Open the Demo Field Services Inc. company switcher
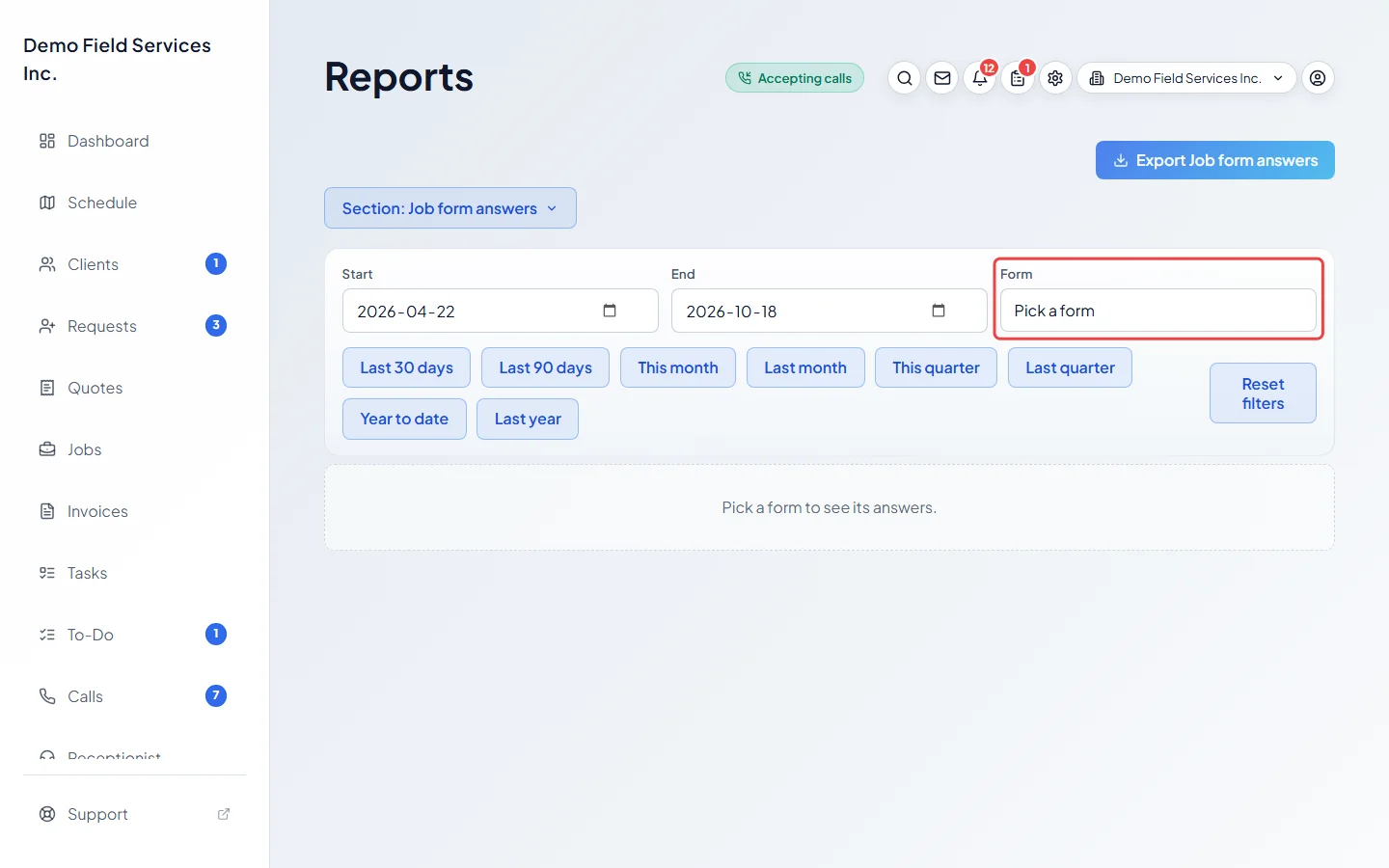The height and width of the screenshot is (868, 1389). 1186,78
